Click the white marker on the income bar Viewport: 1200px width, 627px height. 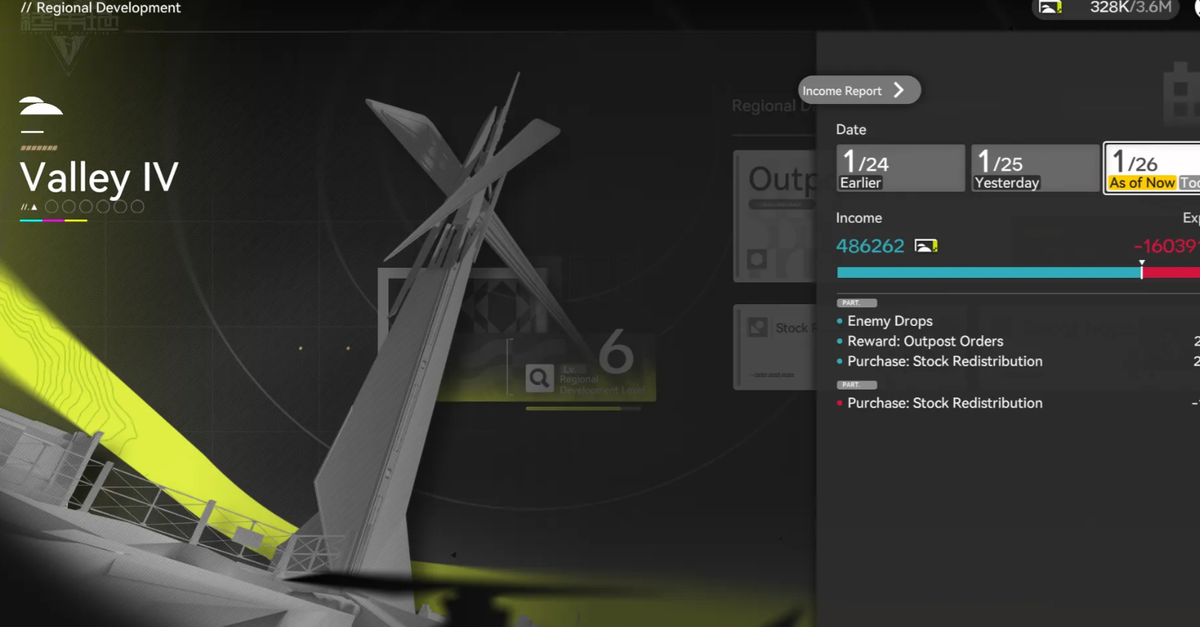1141,269
